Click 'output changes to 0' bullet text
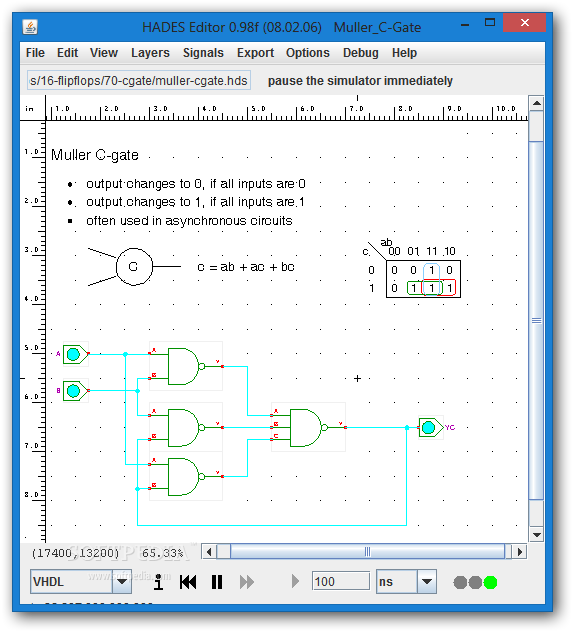 pos(196,184)
